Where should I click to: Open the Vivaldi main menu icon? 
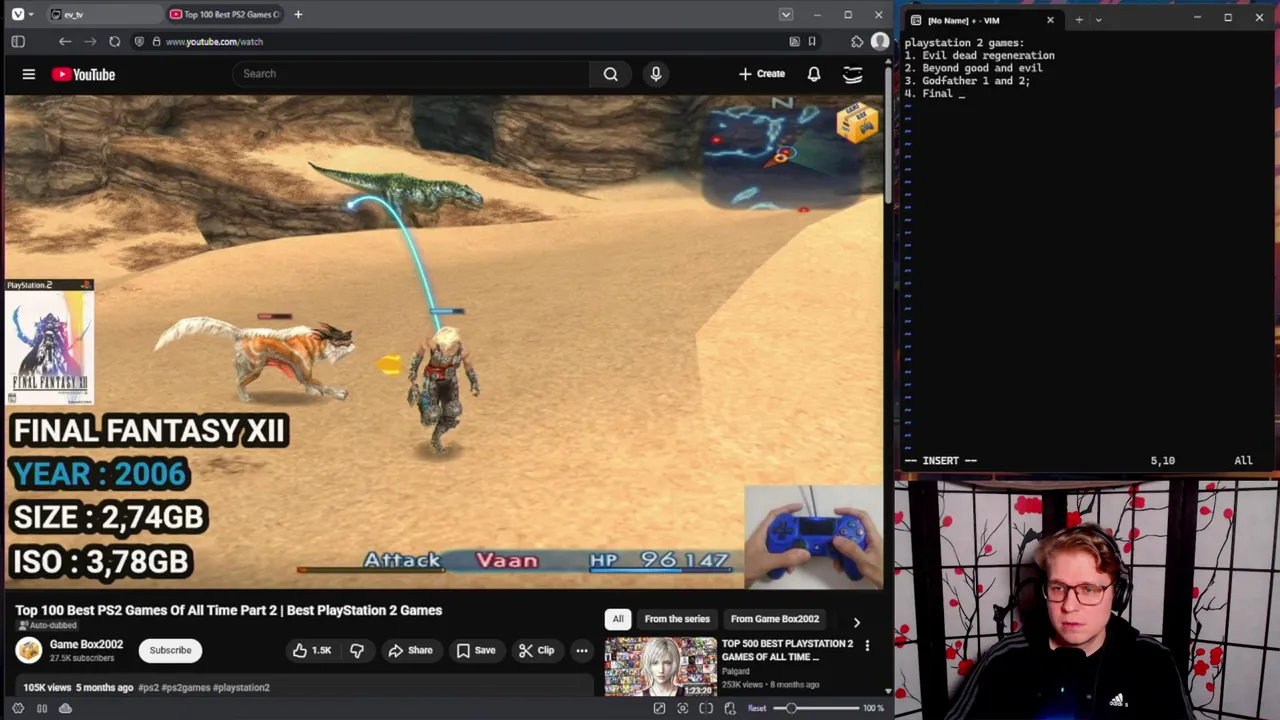[x=18, y=14]
